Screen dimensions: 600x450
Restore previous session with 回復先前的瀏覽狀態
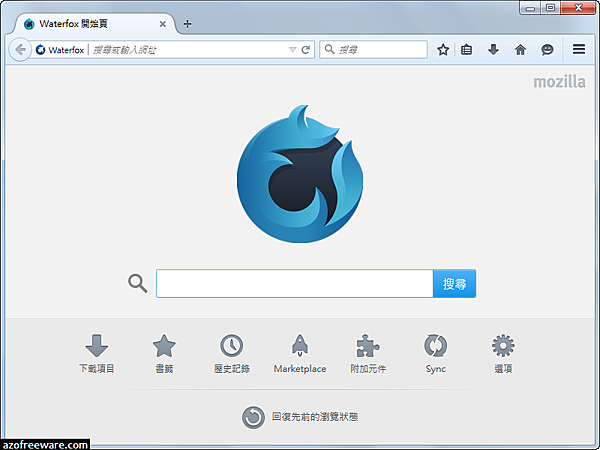pyautogui.click(x=300, y=417)
